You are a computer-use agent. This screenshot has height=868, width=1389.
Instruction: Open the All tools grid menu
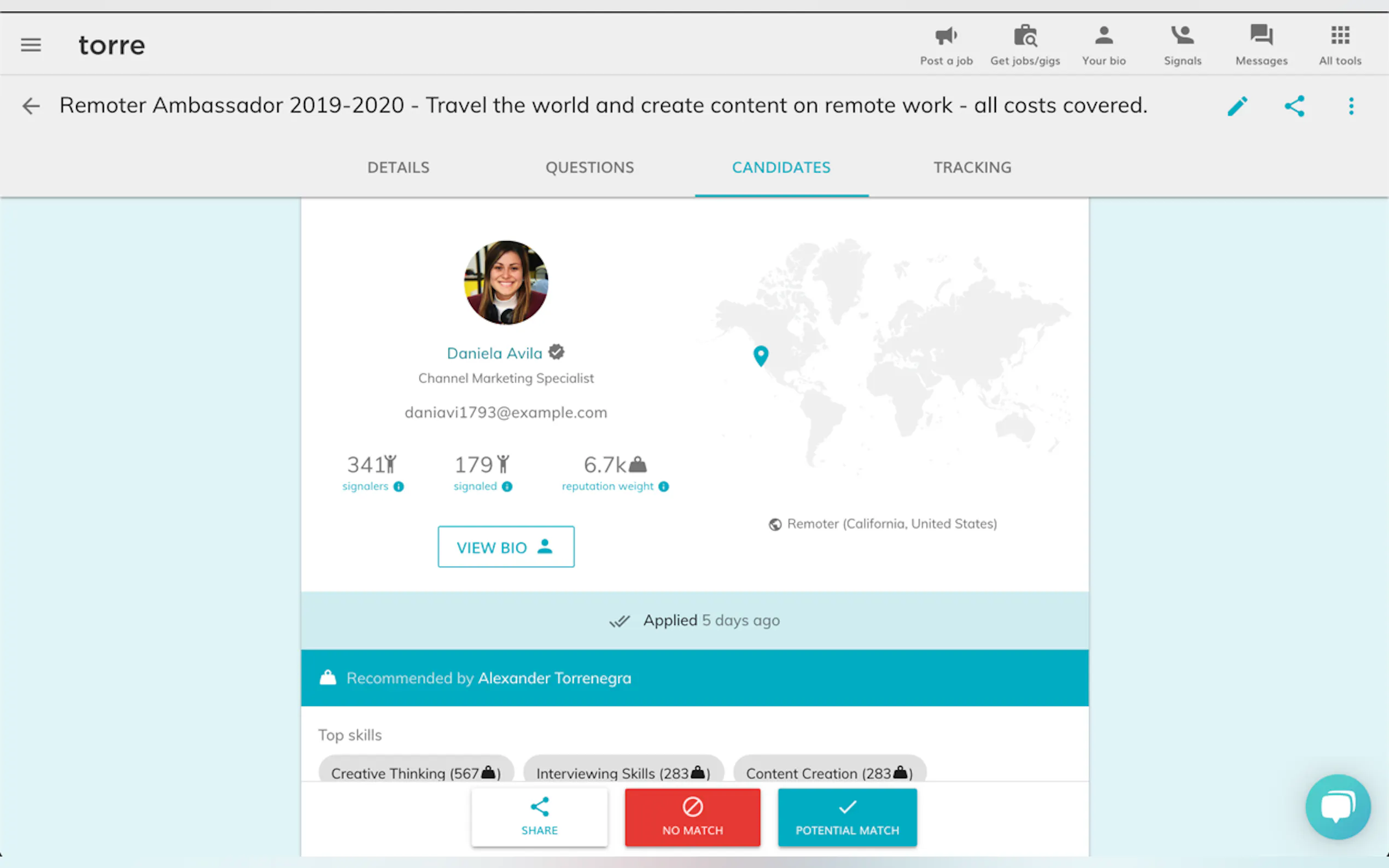pyautogui.click(x=1340, y=36)
